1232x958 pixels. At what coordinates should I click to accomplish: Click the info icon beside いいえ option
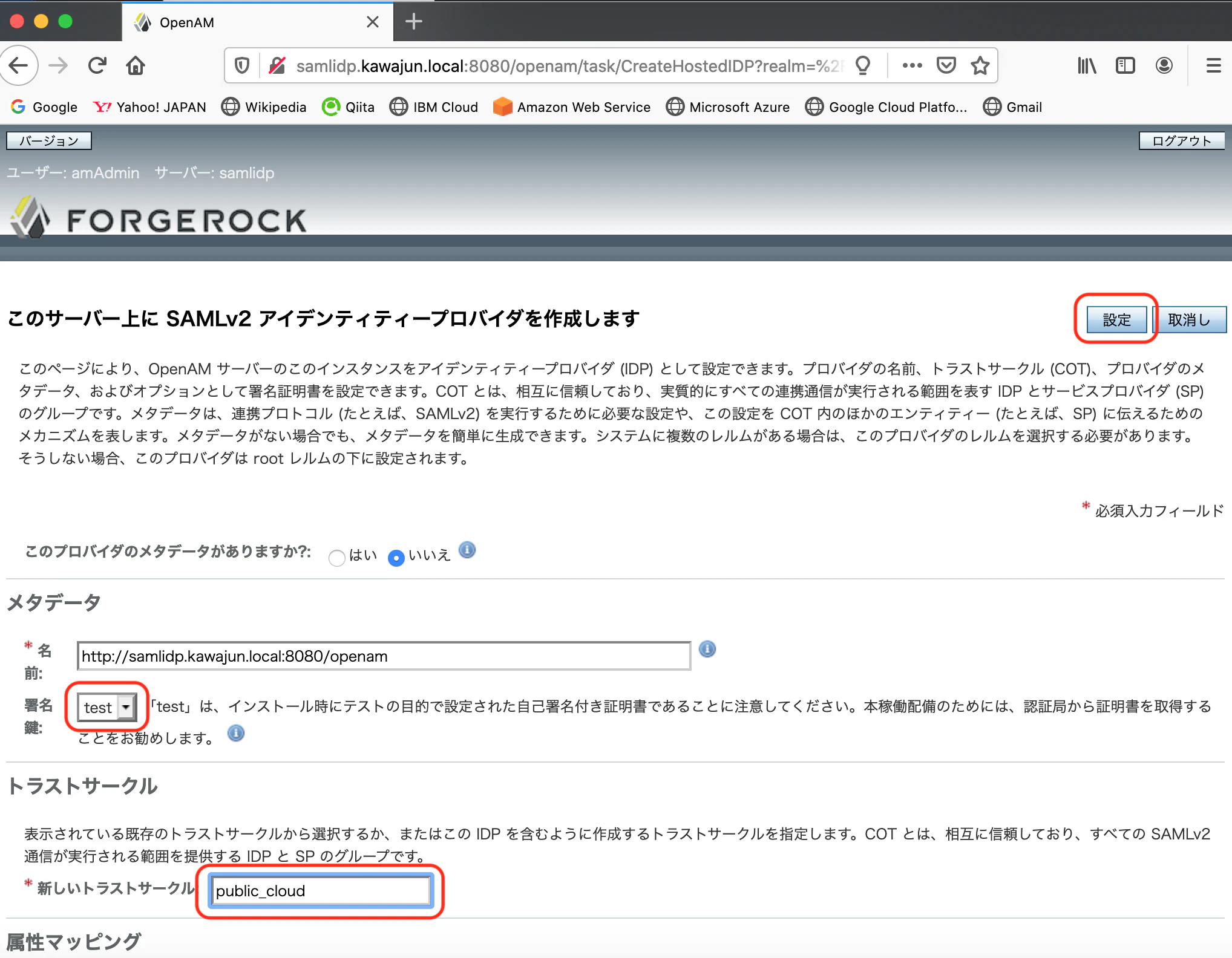coord(467,550)
